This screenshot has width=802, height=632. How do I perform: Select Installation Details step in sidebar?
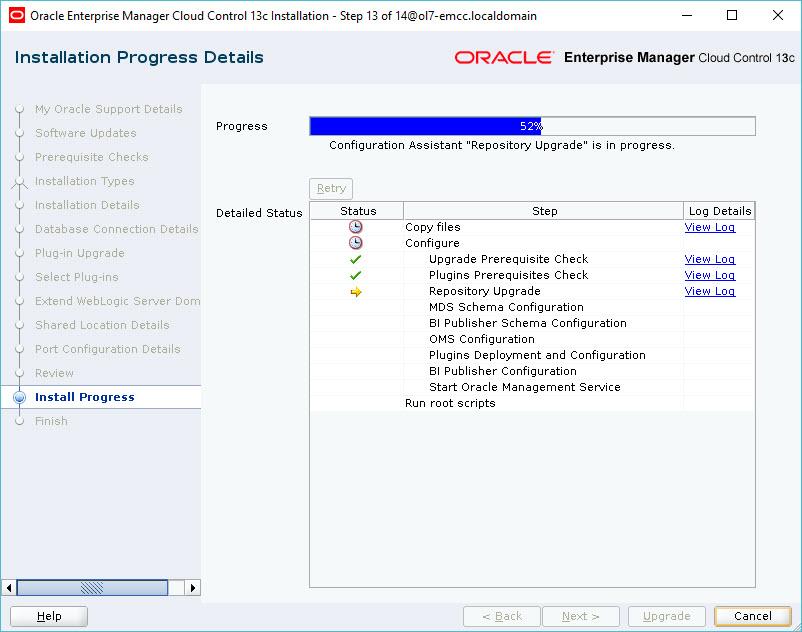pyautogui.click(x=87, y=205)
